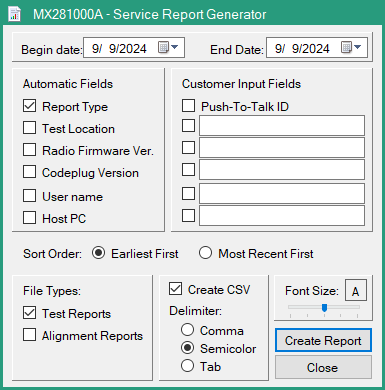Click the last blank customer input box
The width and height of the screenshot is (385, 390).
pyautogui.click(x=282, y=215)
